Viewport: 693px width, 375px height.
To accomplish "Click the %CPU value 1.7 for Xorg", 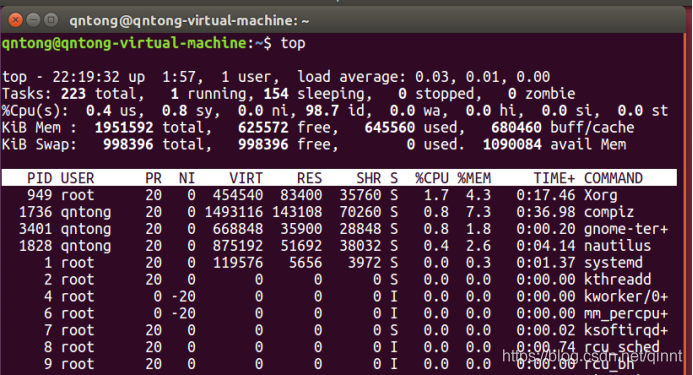I will click(x=436, y=195).
